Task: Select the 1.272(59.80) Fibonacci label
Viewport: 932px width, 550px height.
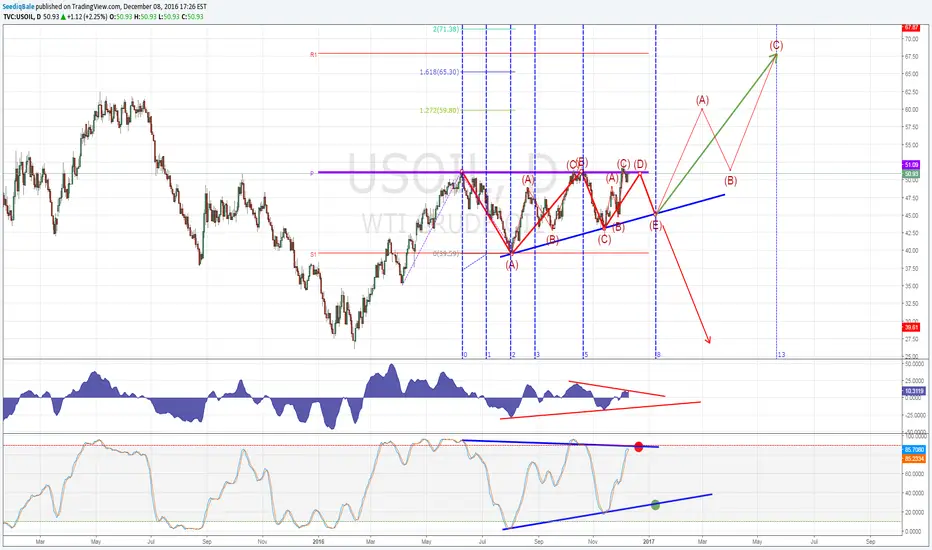Action: pos(439,110)
